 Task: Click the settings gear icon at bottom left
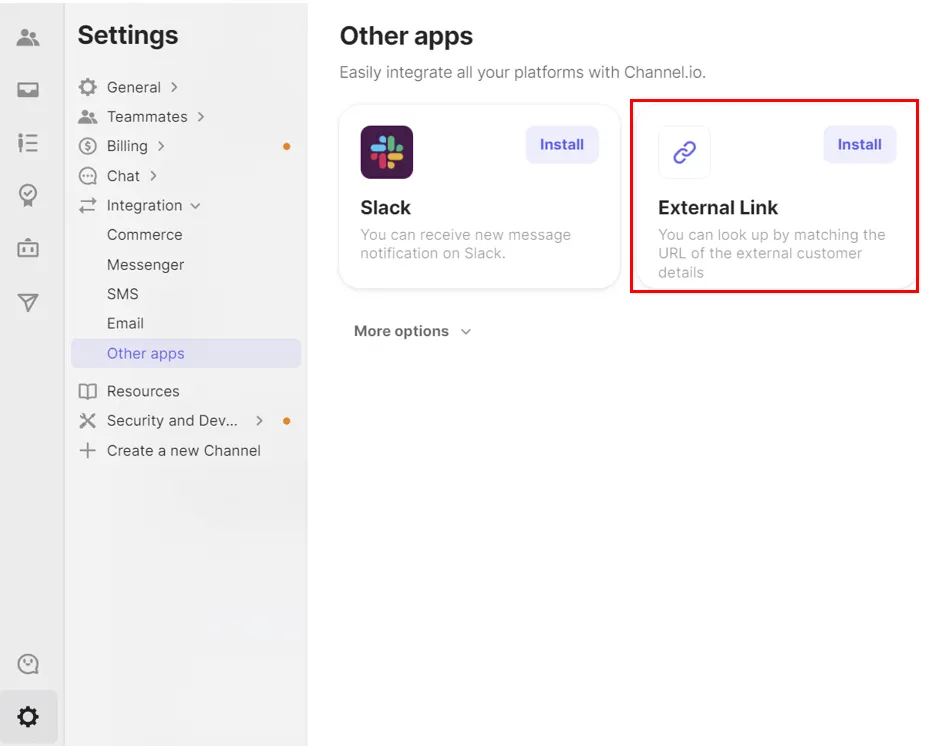coord(28,716)
